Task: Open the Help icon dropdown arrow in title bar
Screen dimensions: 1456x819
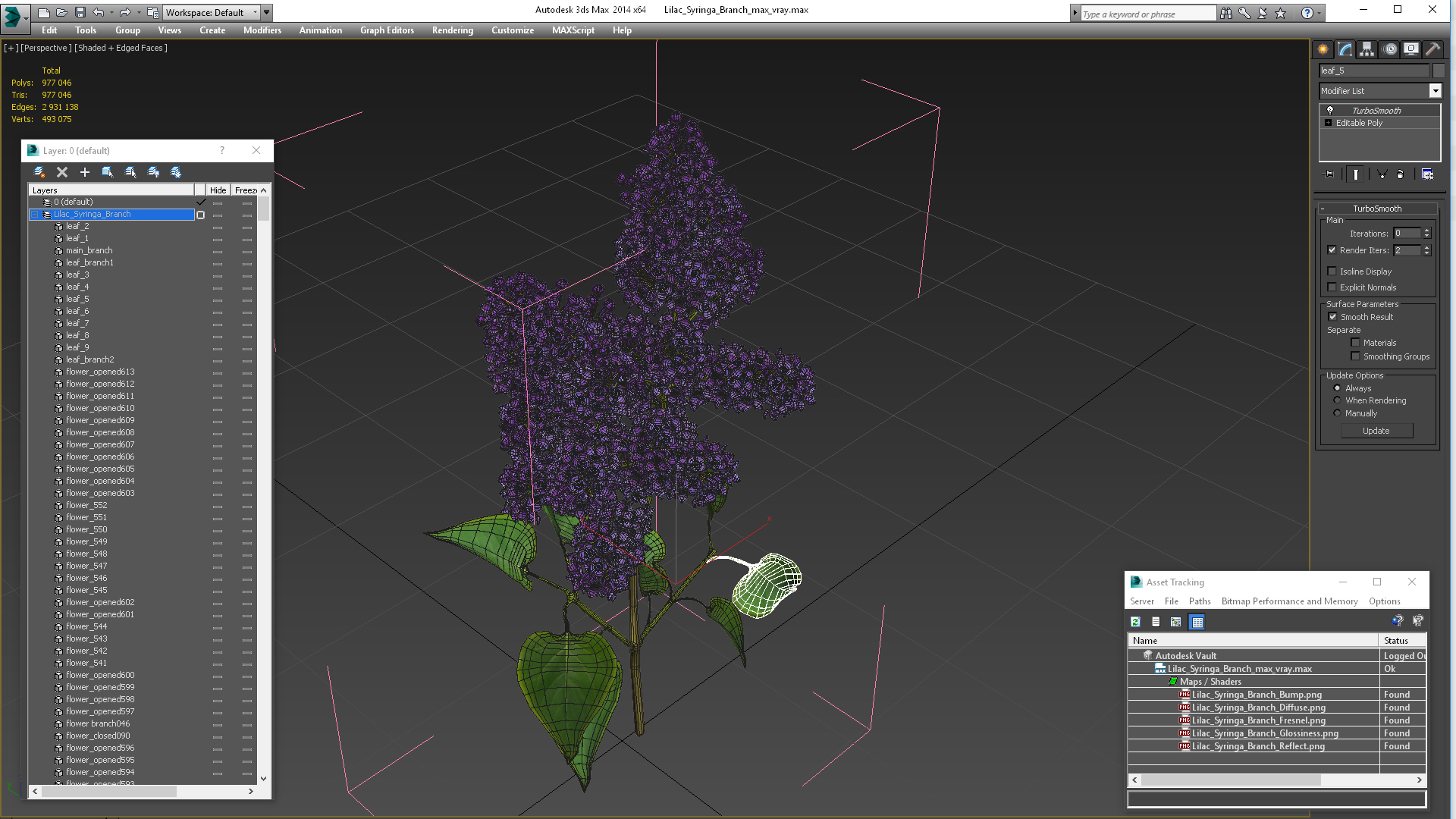Action: click(1320, 13)
